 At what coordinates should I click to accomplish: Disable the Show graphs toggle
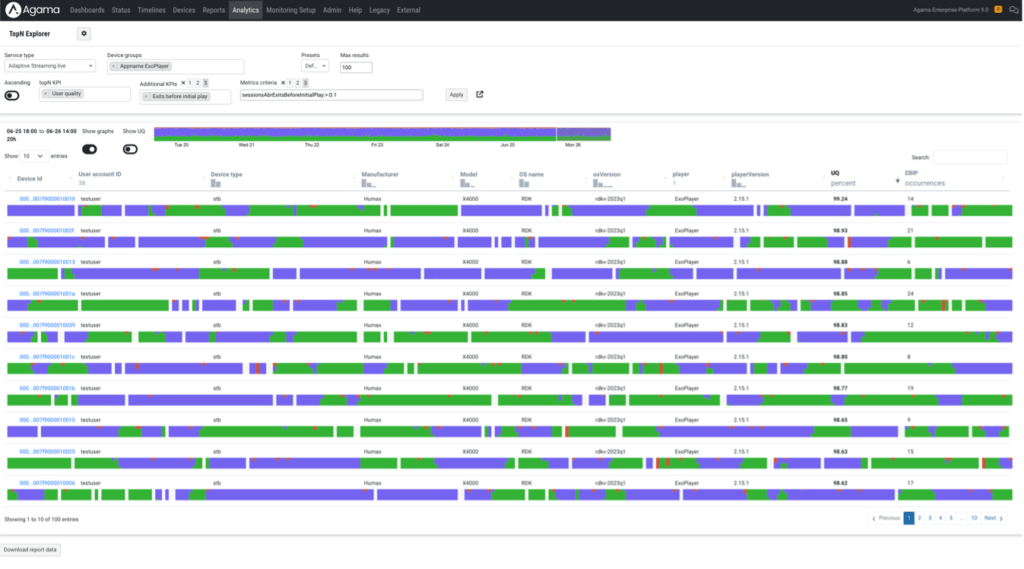point(89,149)
